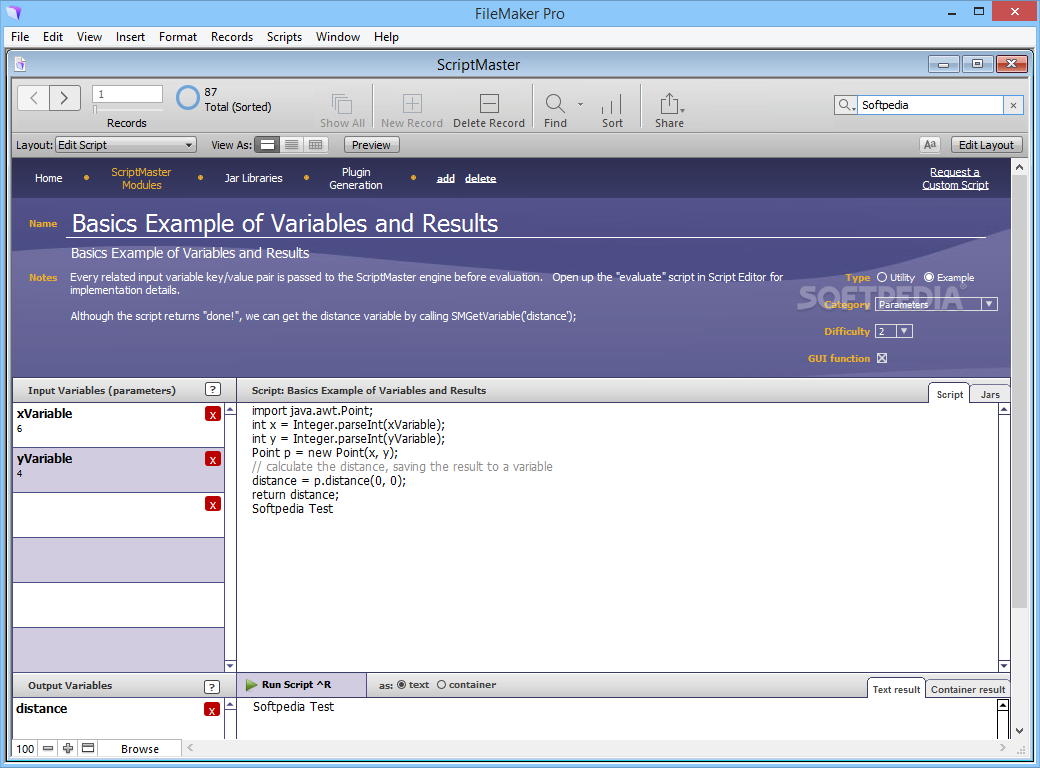The width and height of the screenshot is (1040, 768).
Task: Open Records menu
Action: (231, 36)
